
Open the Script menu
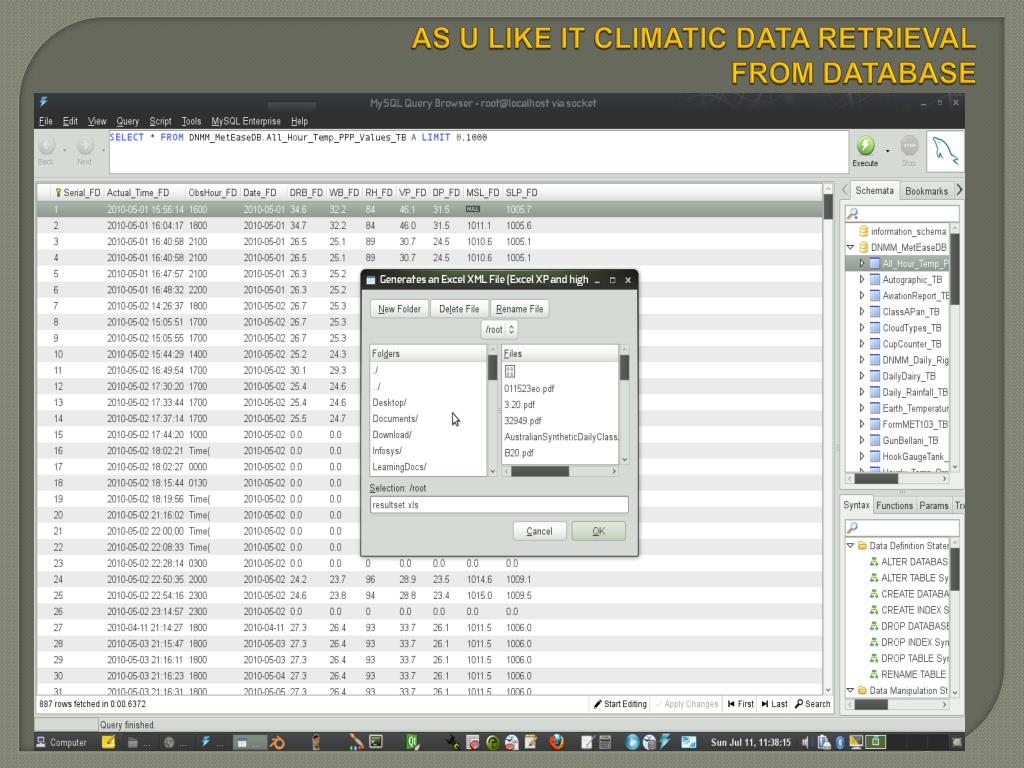point(160,121)
